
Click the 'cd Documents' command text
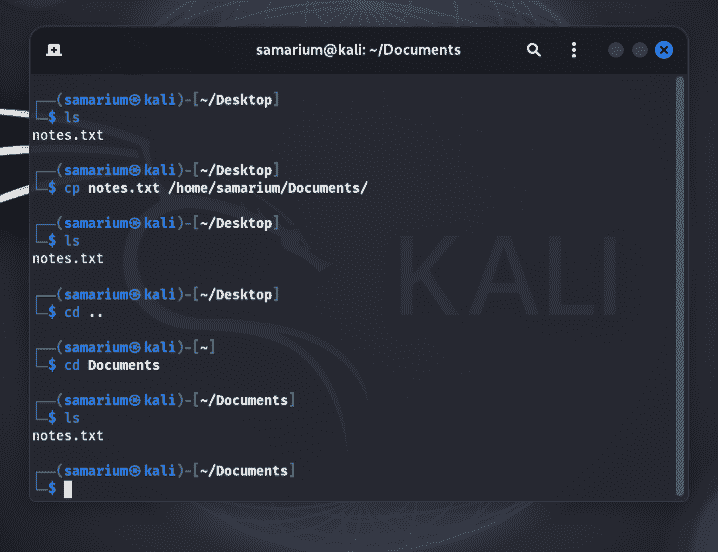pyautogui.click(x=112, y=365)
